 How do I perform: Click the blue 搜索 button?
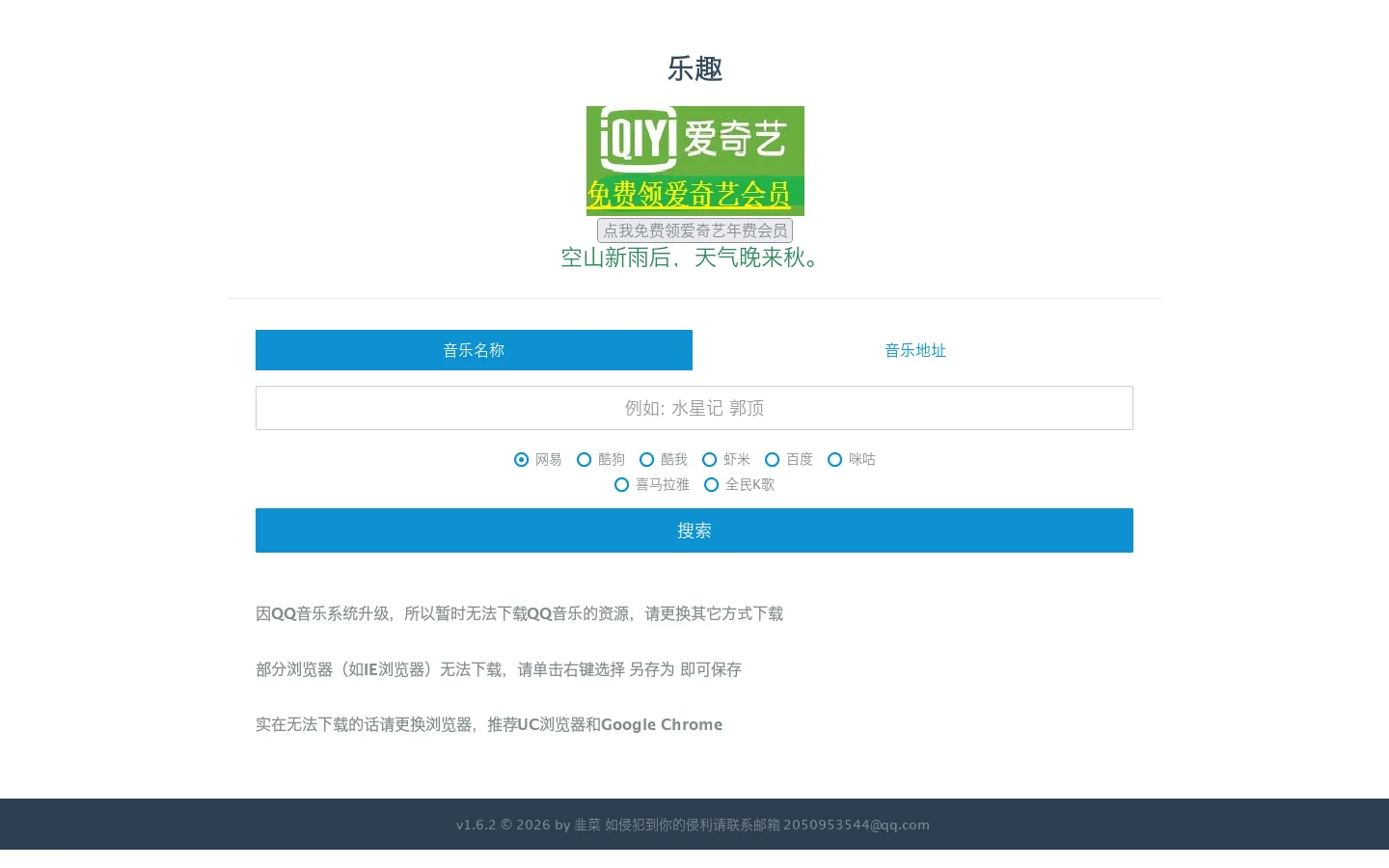pyautogui.click(x=694, y=530)
